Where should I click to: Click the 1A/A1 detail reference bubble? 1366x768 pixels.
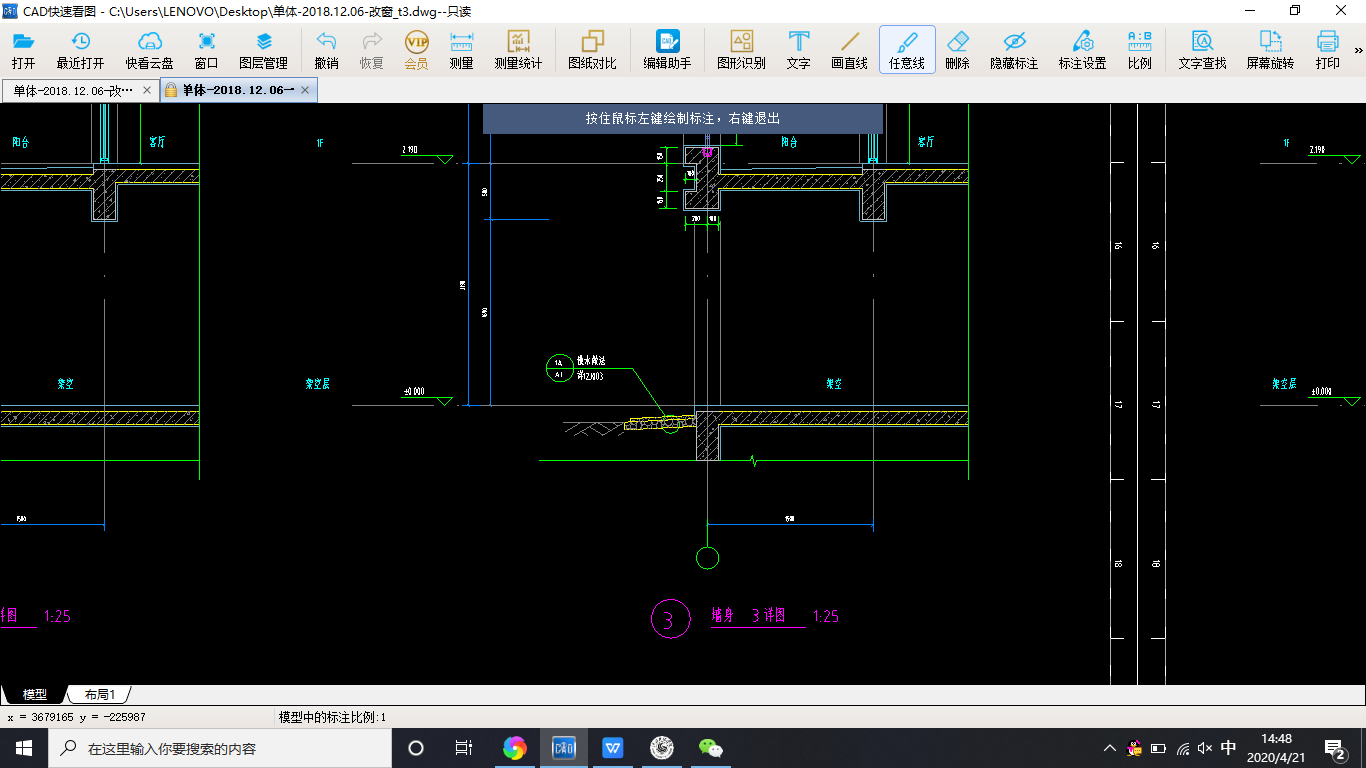pos(559,368)
